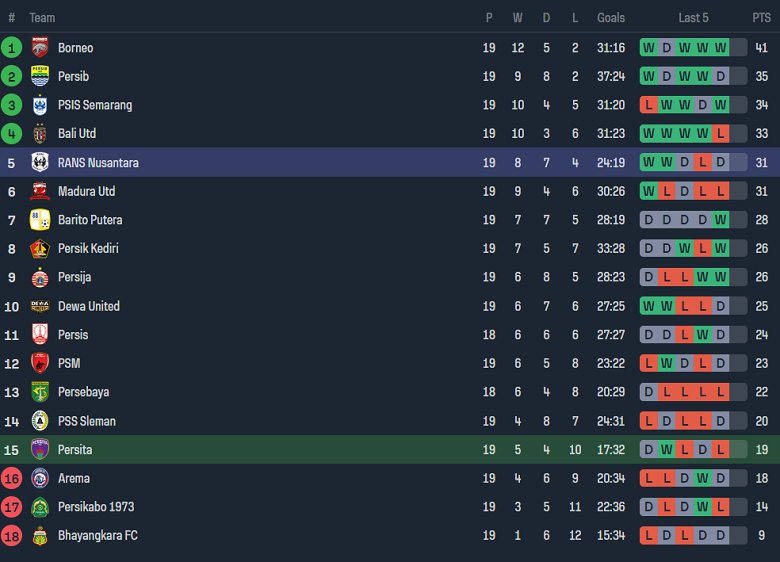This screenshot has width=780, height=562.
Task: Open the Dewa United team link
Action: [88, 306]
